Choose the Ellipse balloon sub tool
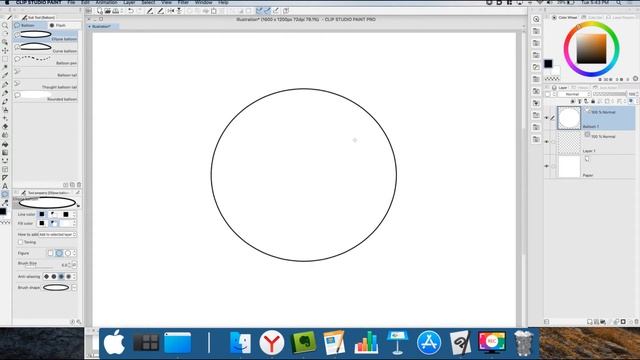 [x=45, y=36]
